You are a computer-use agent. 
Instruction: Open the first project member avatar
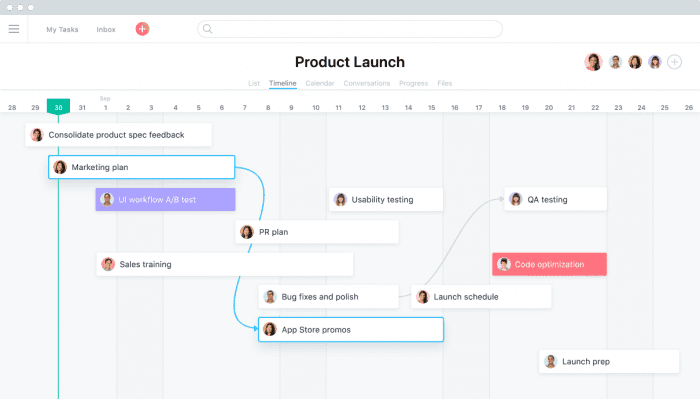[593, 62]
